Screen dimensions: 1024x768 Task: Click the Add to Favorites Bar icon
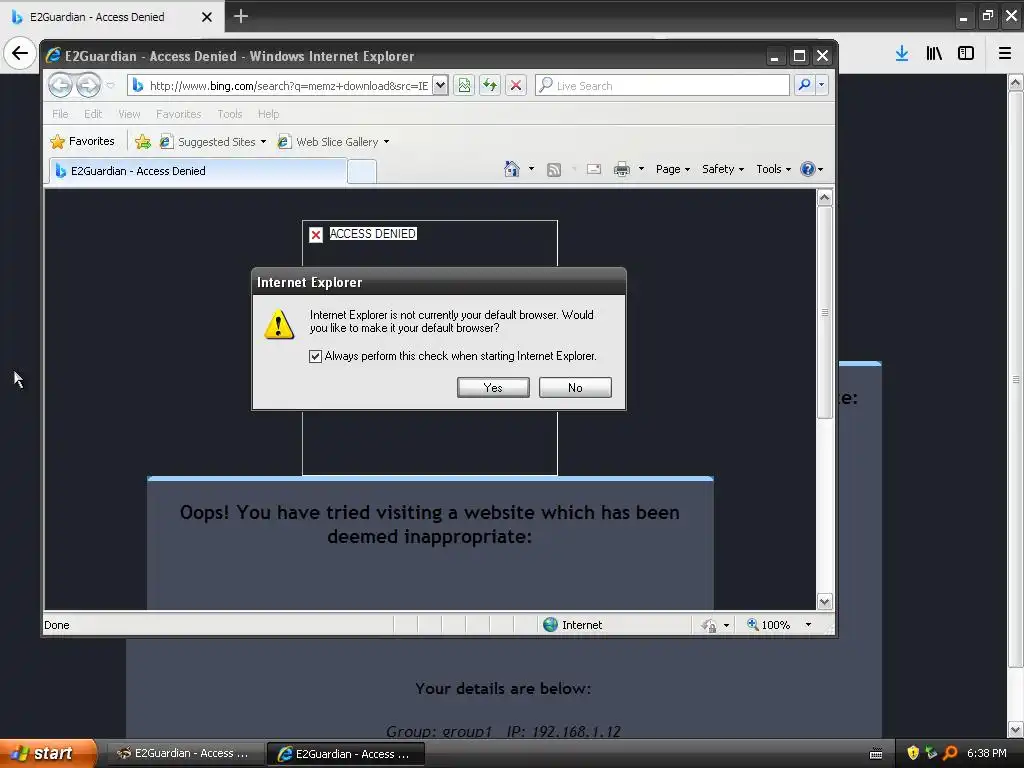(x=142, y=141)
